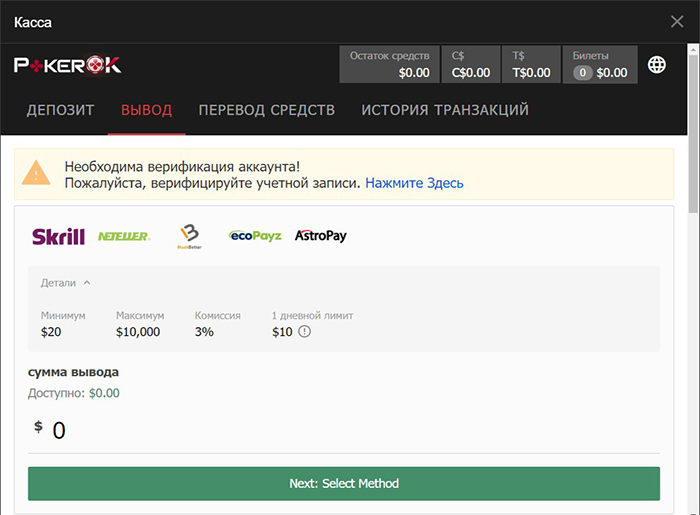Click the Минимум $20 value
The width and height of the screenshot is (700, 515).
[x=51, y=332]
